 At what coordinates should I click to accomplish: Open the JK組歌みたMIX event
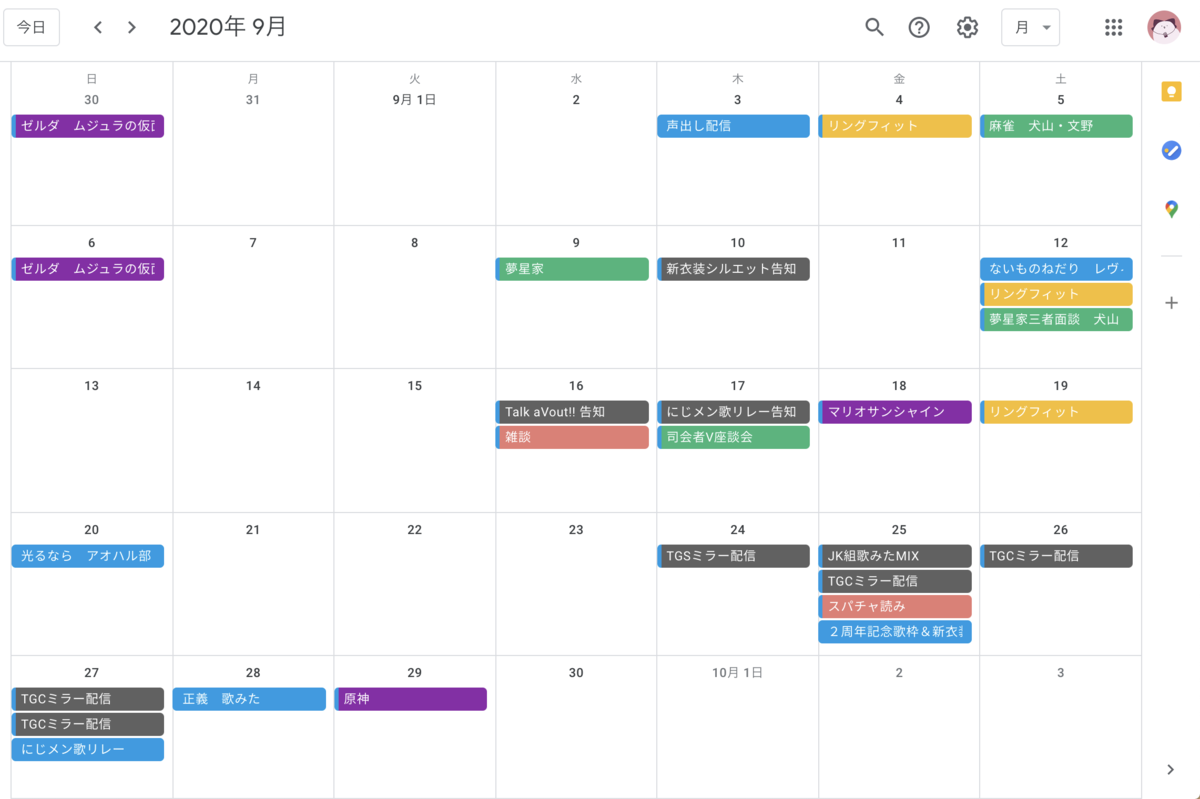[x=895, y=556]
